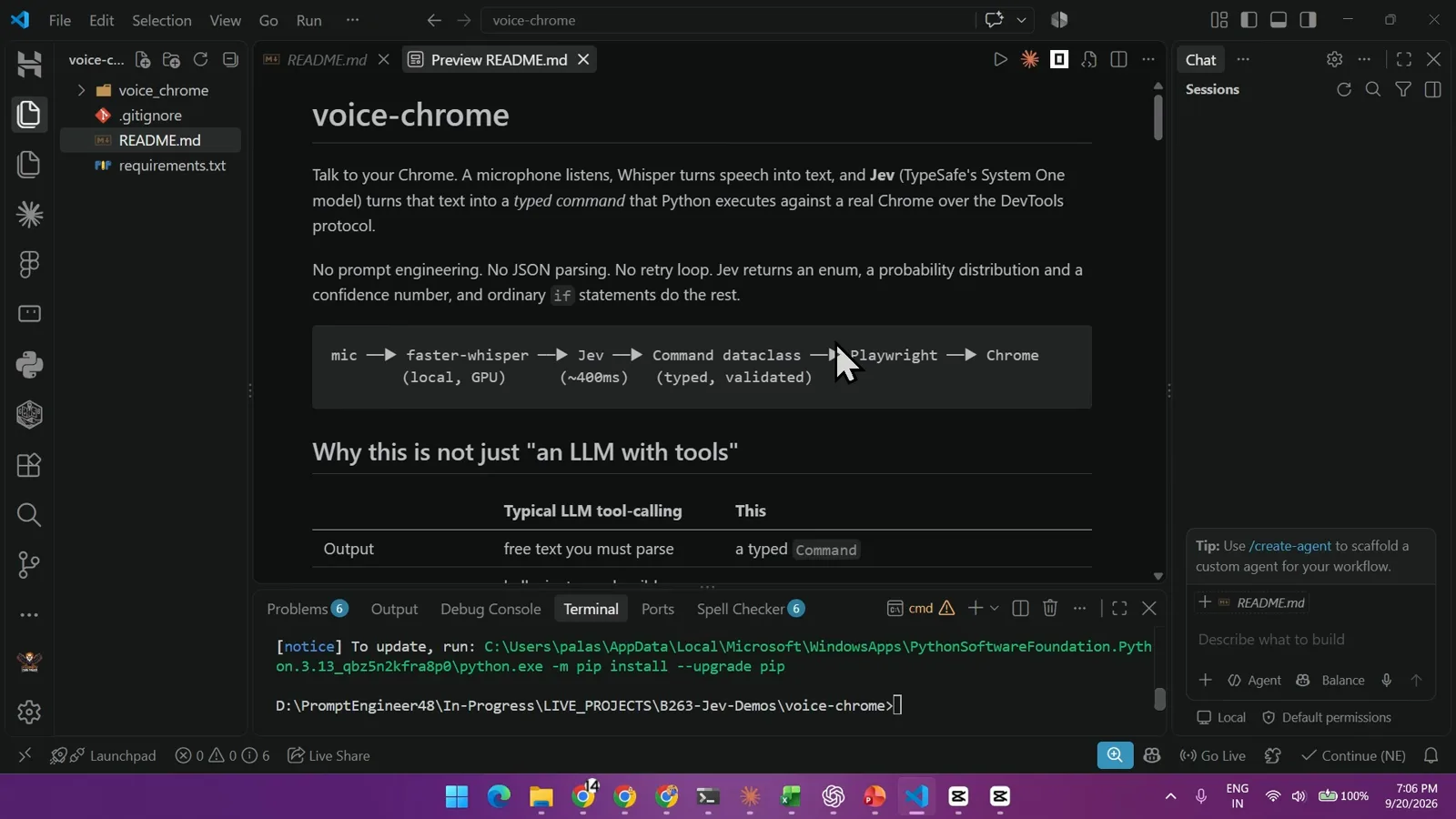Run the file with the play icon
1456x819 pixels.
click(1000, 60)
